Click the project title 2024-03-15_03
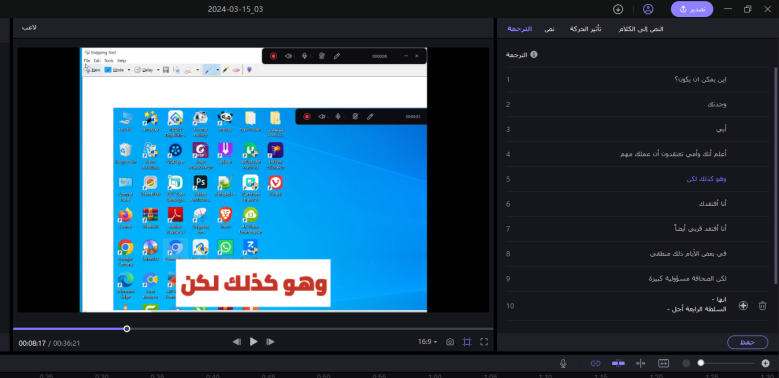The image size is (779, 378). (235, 9)
